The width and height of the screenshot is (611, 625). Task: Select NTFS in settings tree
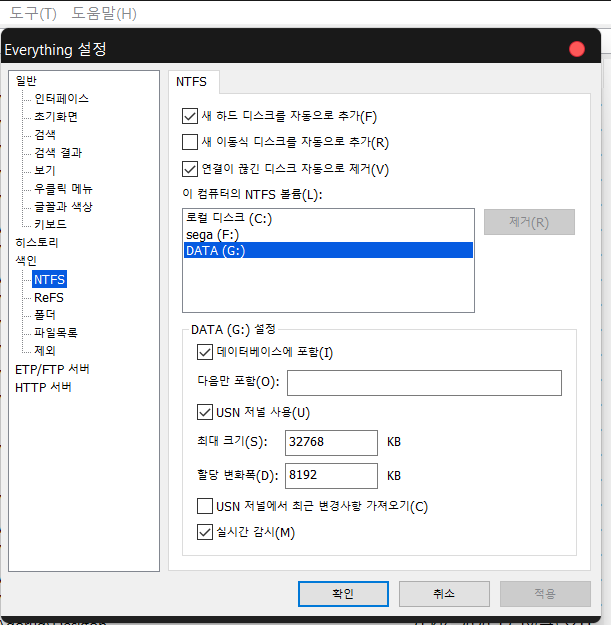(49, 279)
